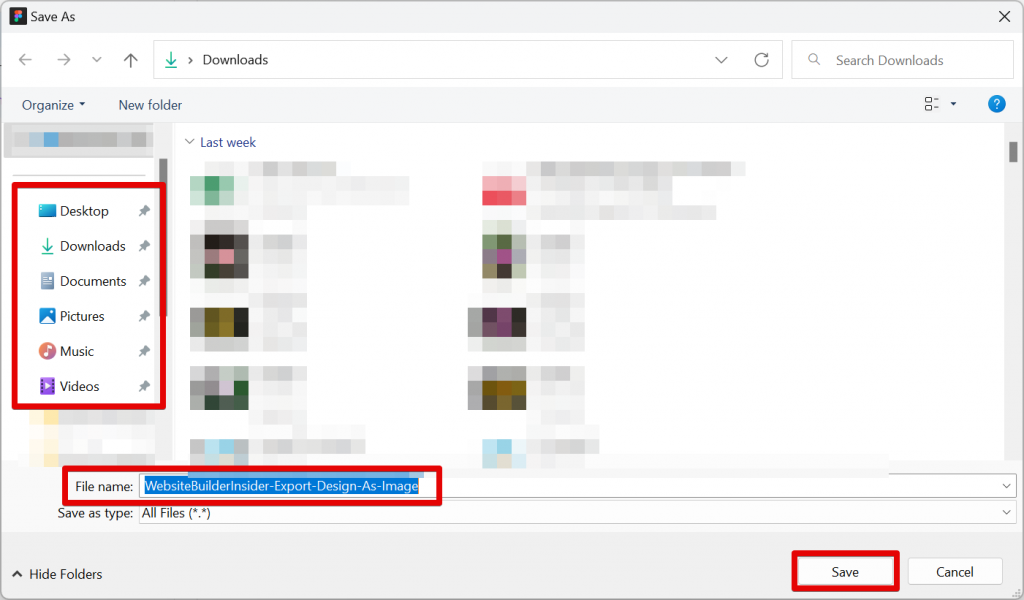Open the Downloads address bar dropdown
The height and width of the screenshot is (600, 1024).
(721, 59)
